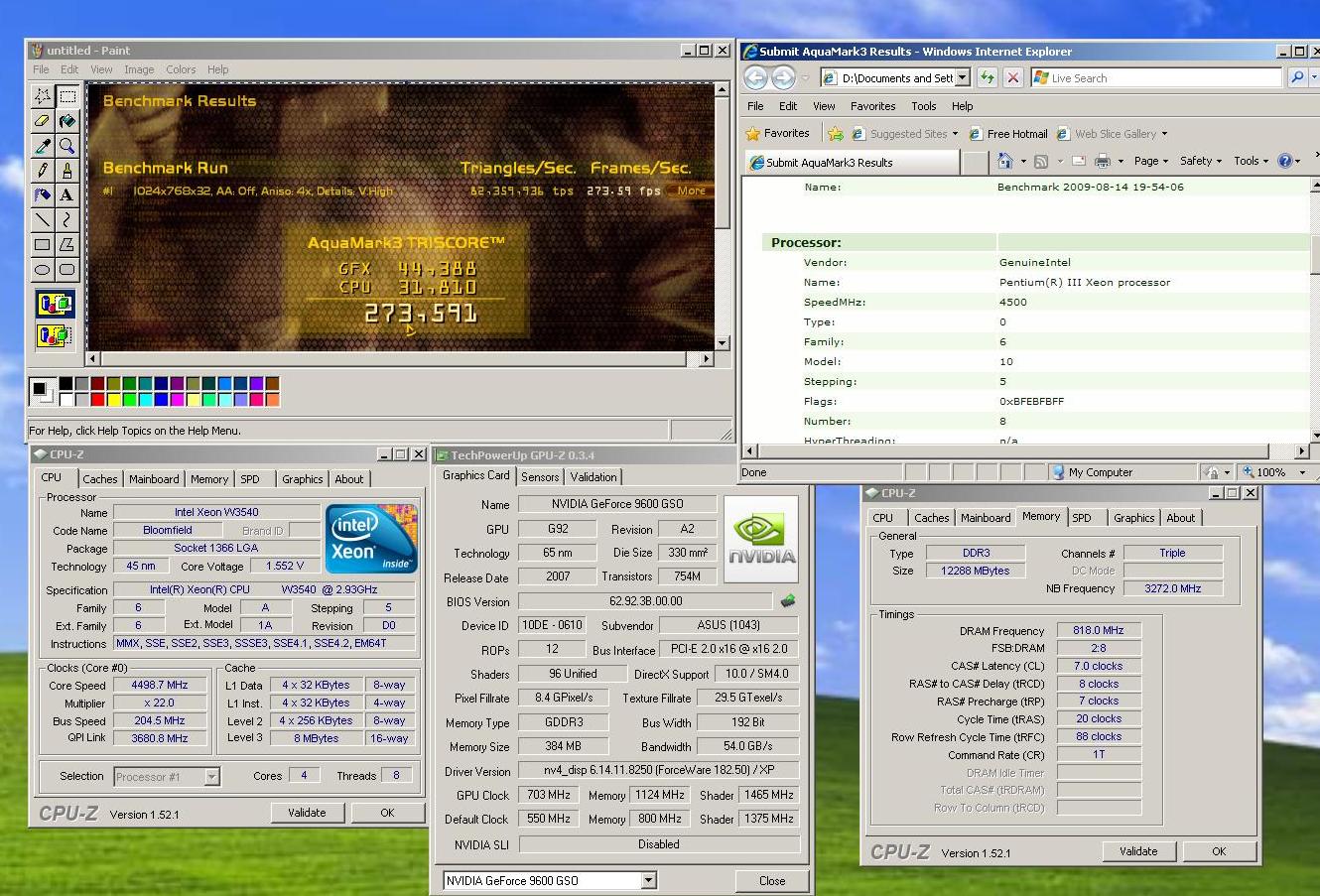
Task: Open the Free Hotmail favorites link
Action: coord(1008,134)
